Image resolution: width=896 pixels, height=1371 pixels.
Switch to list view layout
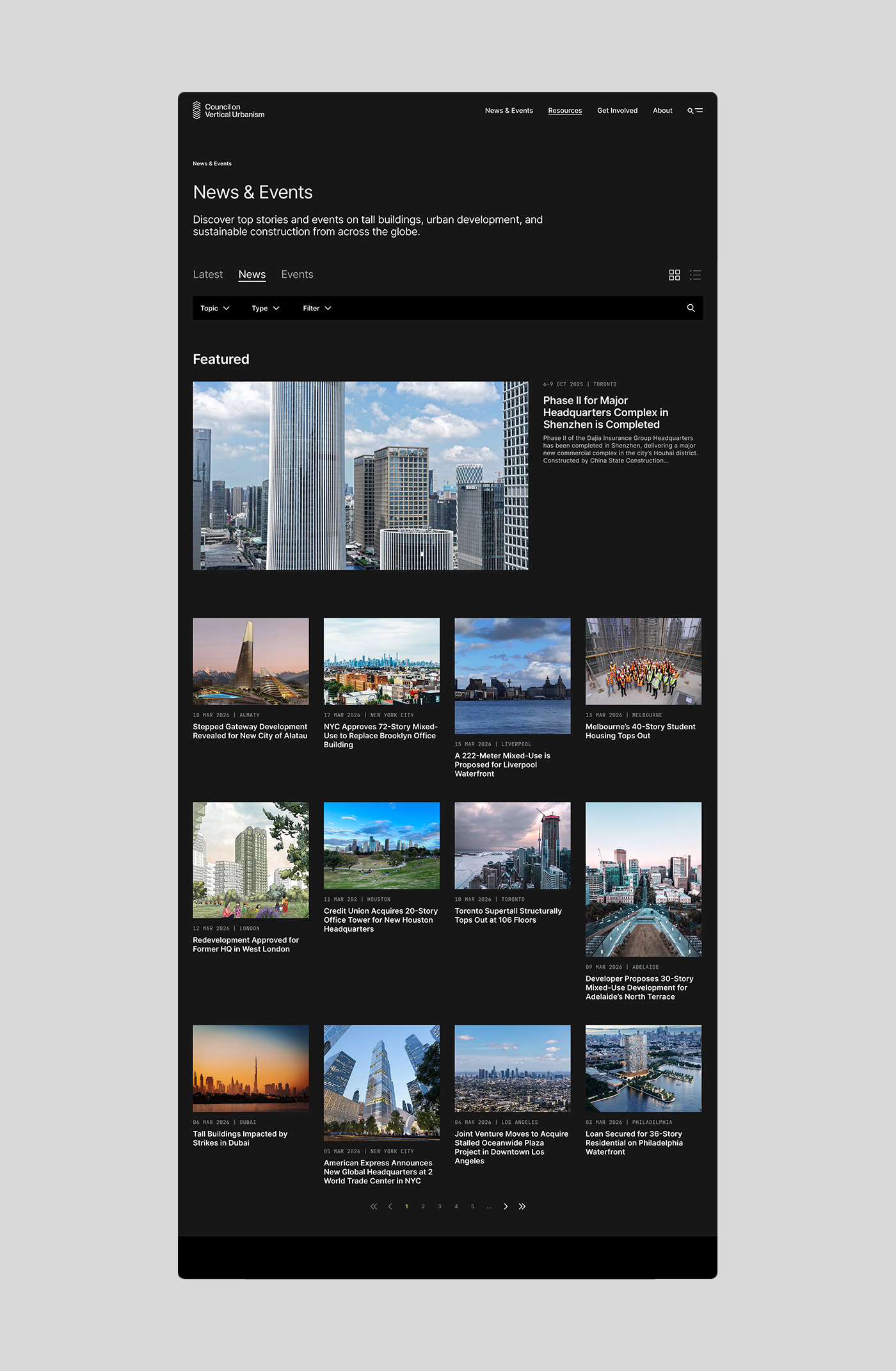pos(696,275)
